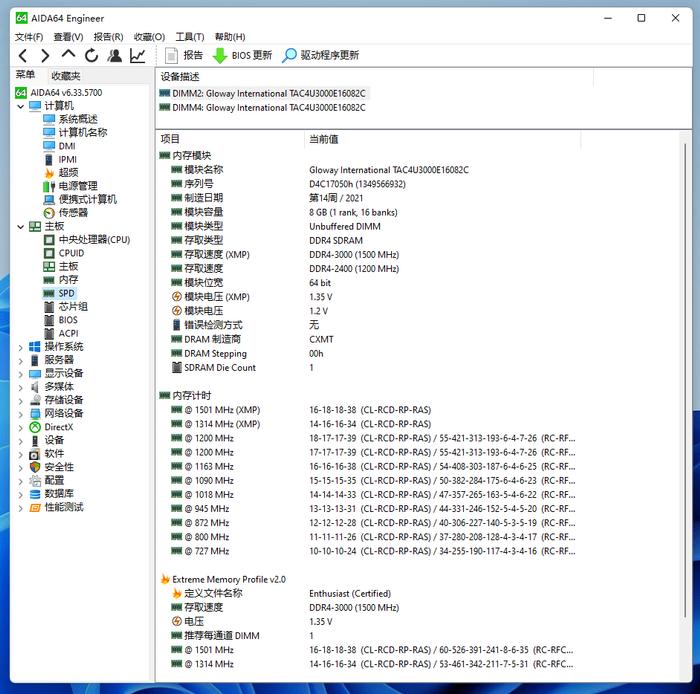Select the DIMM2 Gloway device row
This screenshot has width=700, height=694.
click(263, 94)
